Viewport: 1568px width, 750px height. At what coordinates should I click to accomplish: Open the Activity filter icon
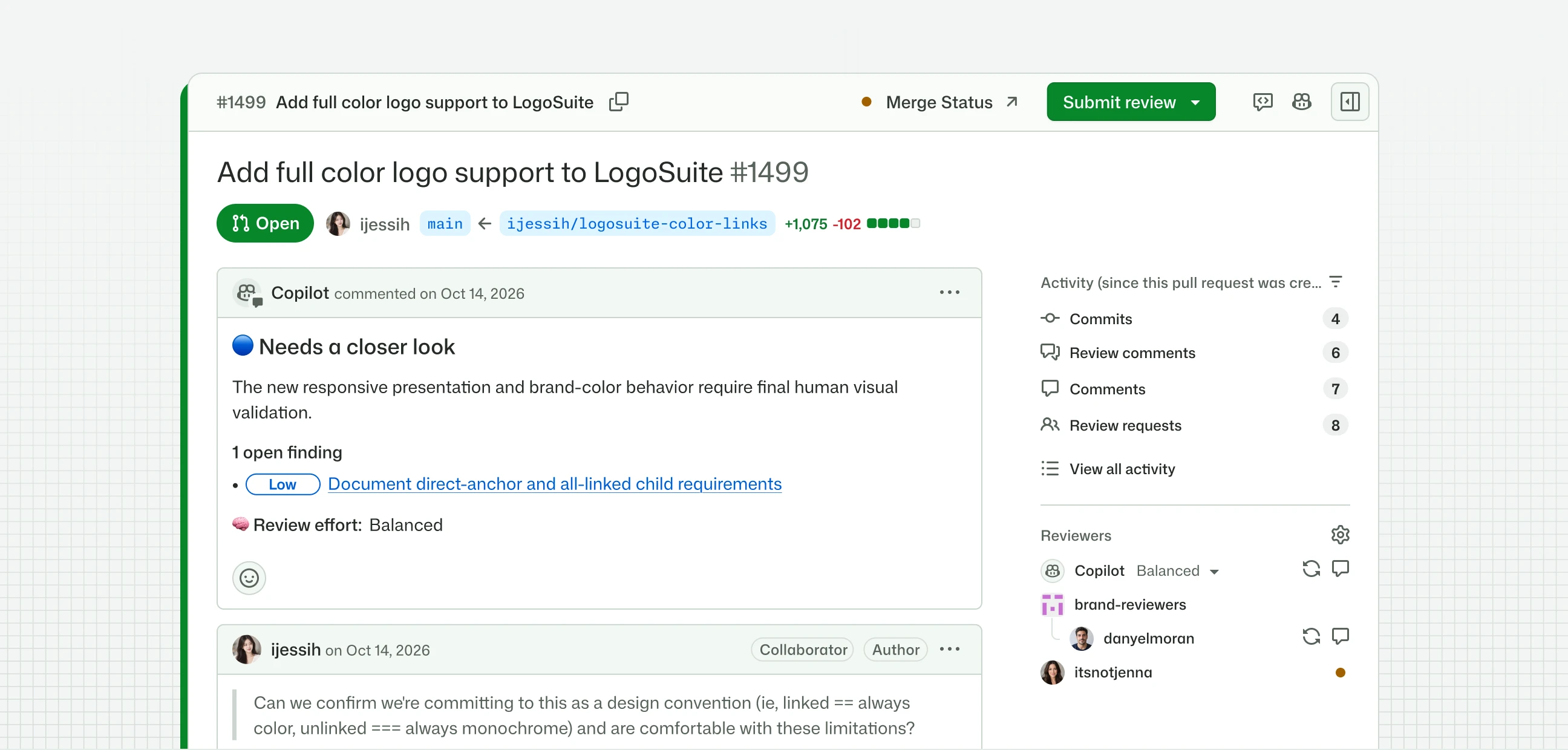1336,282
